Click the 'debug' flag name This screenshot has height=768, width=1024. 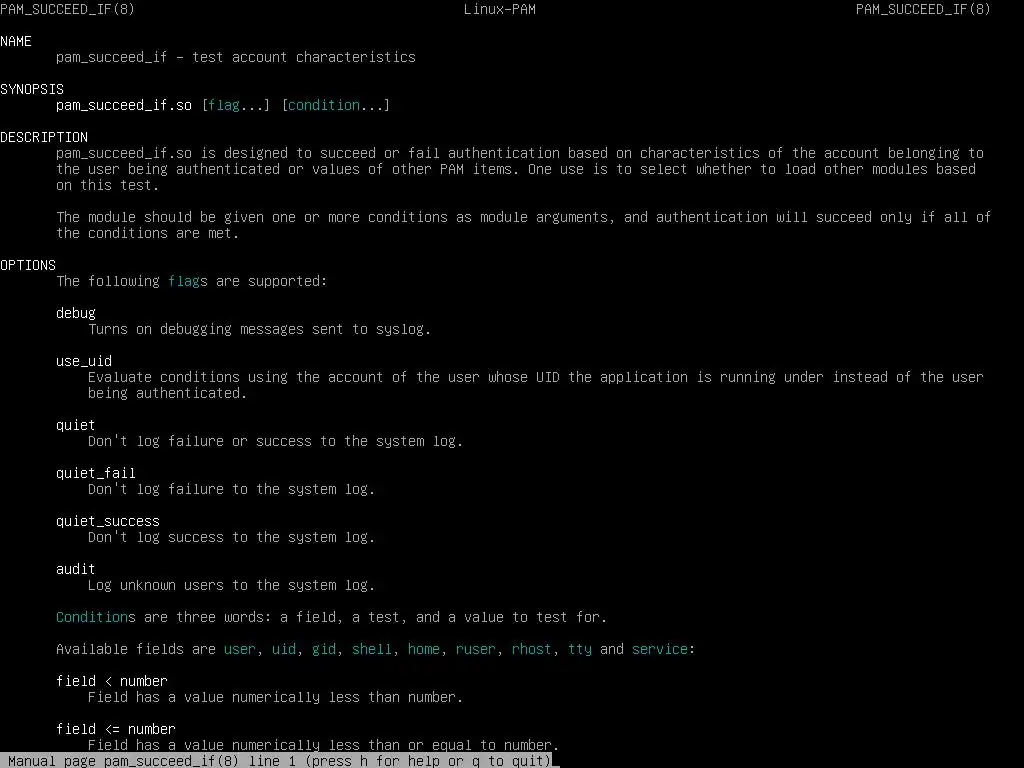76,313
